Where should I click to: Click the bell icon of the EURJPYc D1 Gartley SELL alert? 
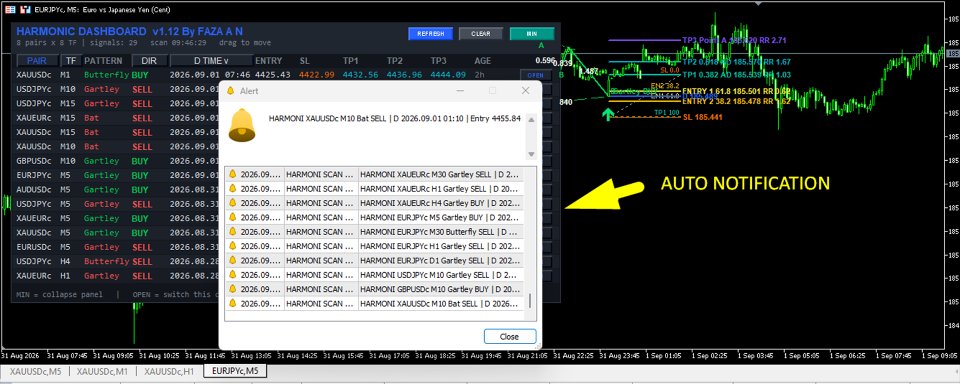tap(233, 260)
